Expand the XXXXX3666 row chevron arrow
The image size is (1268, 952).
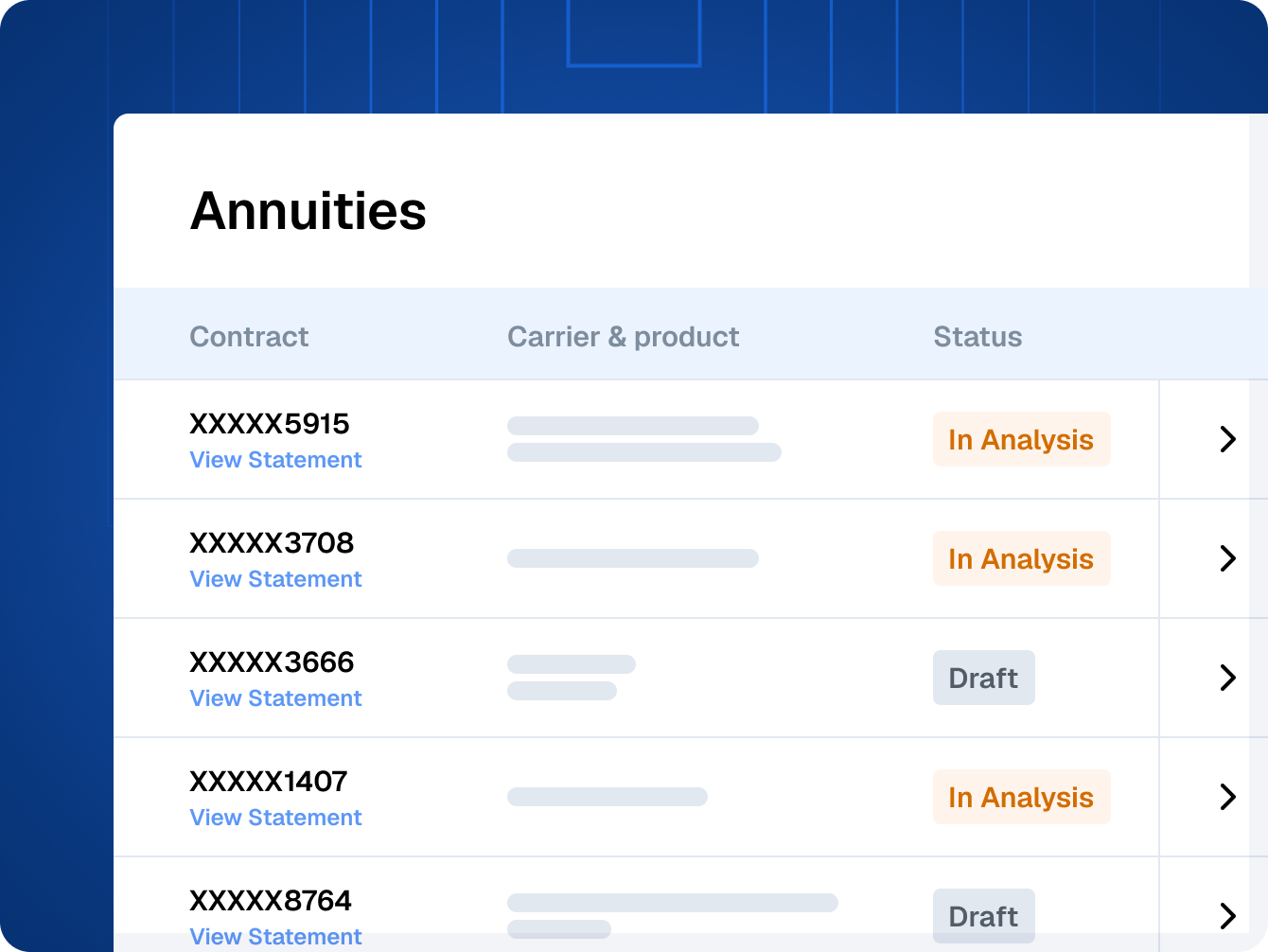(x=1227, y=678)
